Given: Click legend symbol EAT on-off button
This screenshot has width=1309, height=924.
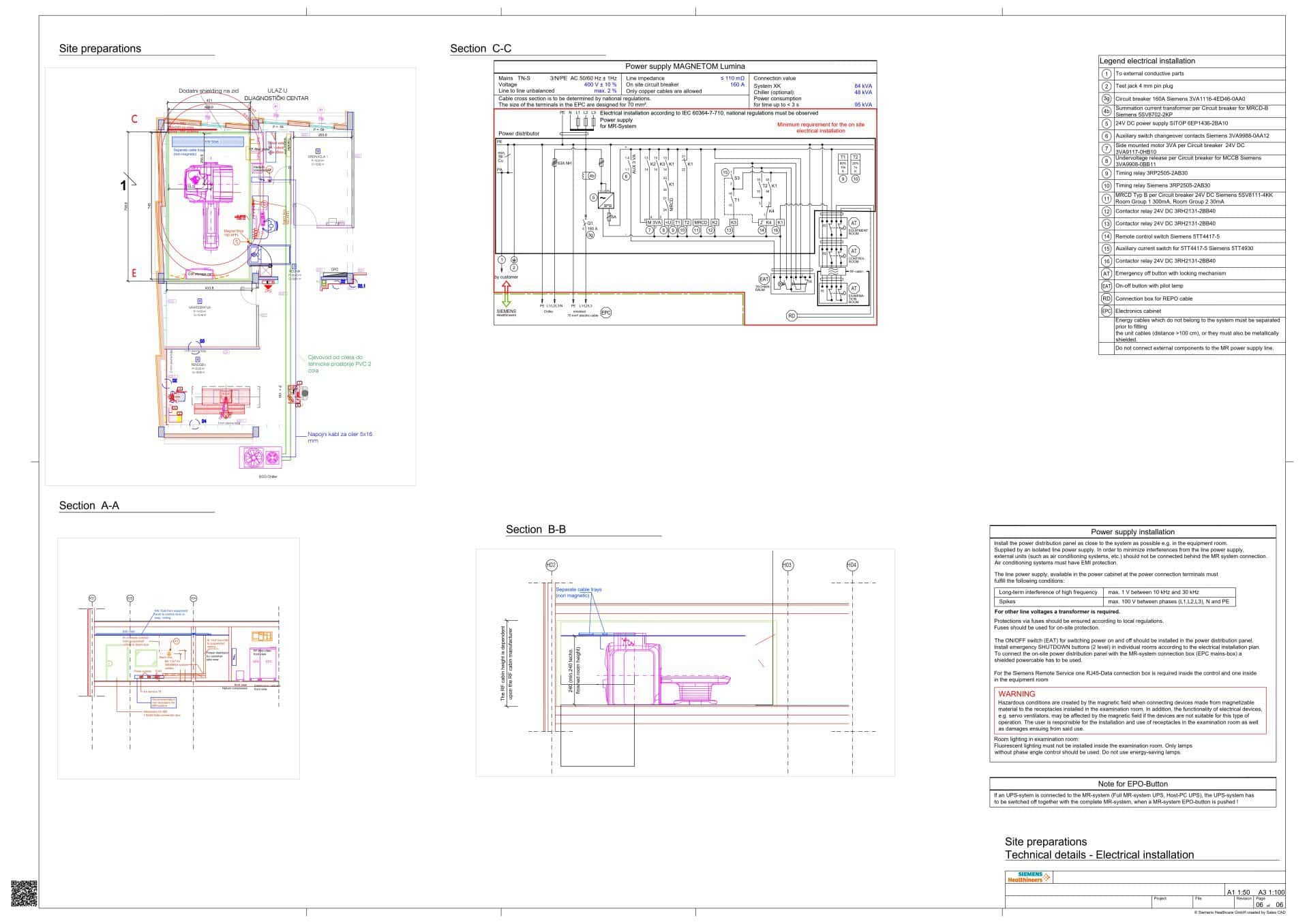Looking at the screenshot, I should [1107, 286].
